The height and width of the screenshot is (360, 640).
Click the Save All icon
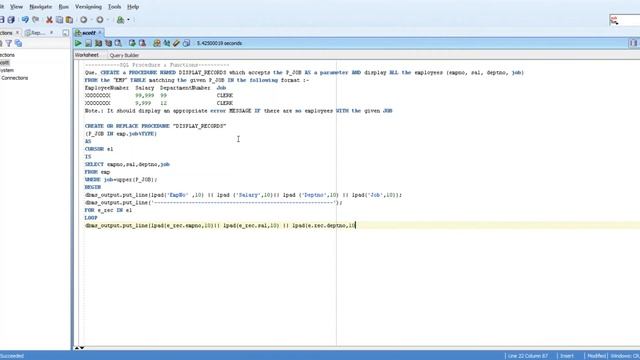11,20
